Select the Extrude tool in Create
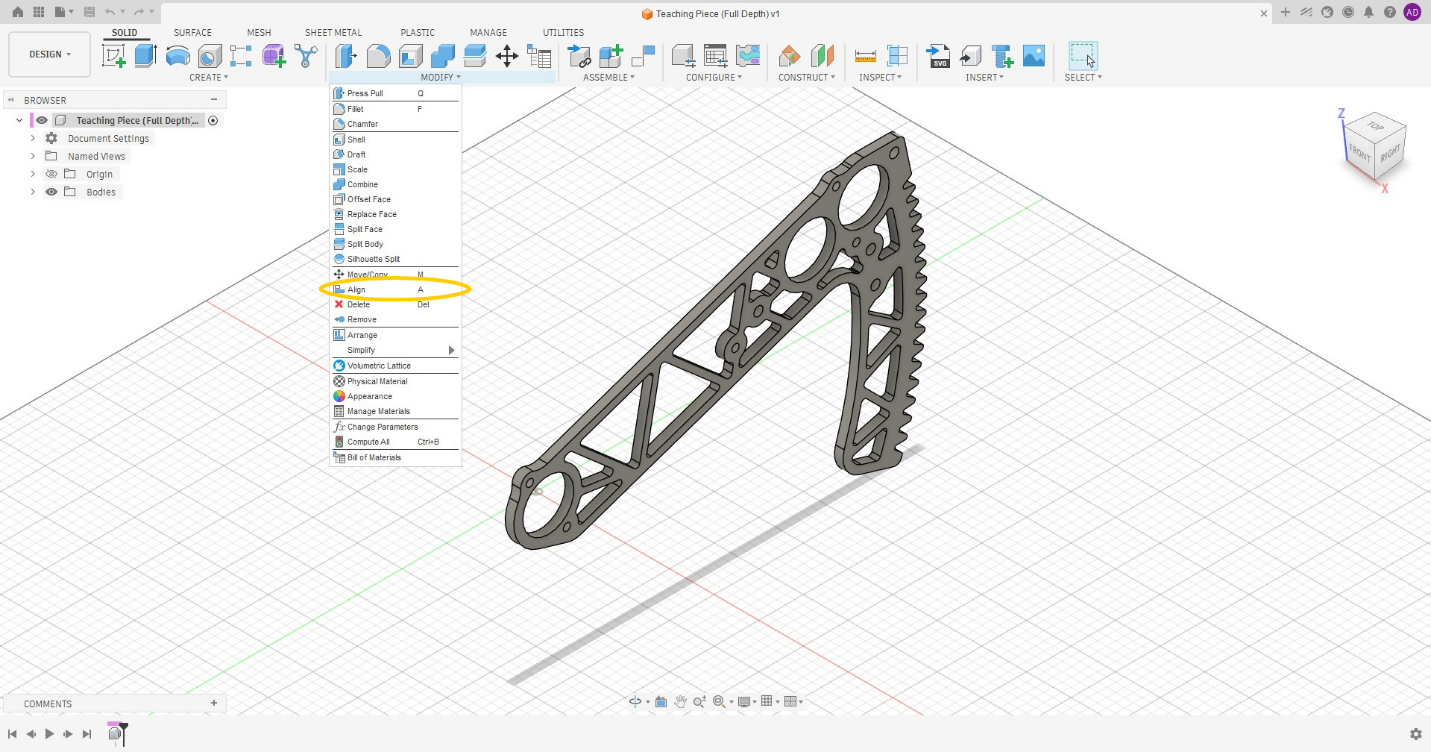This screenshot has height=752, width=1431. (x=146, y=55)
